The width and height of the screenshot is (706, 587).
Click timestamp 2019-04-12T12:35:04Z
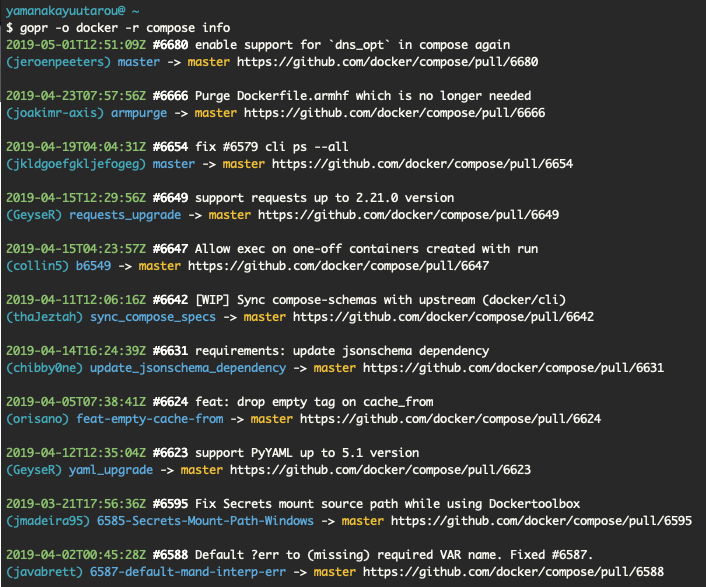coord(76,453)
